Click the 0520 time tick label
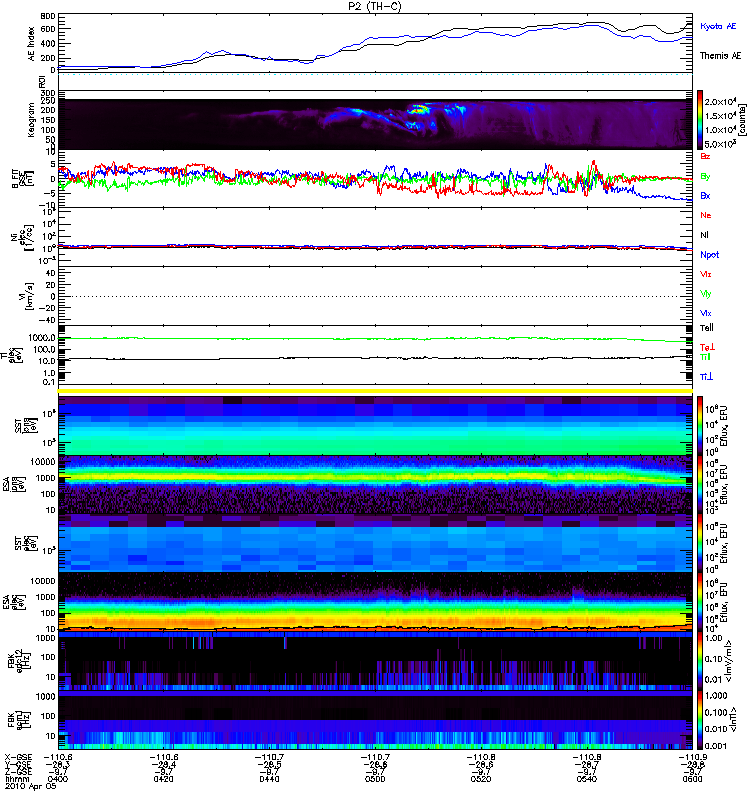750x800 pixels. click(481, 779)
